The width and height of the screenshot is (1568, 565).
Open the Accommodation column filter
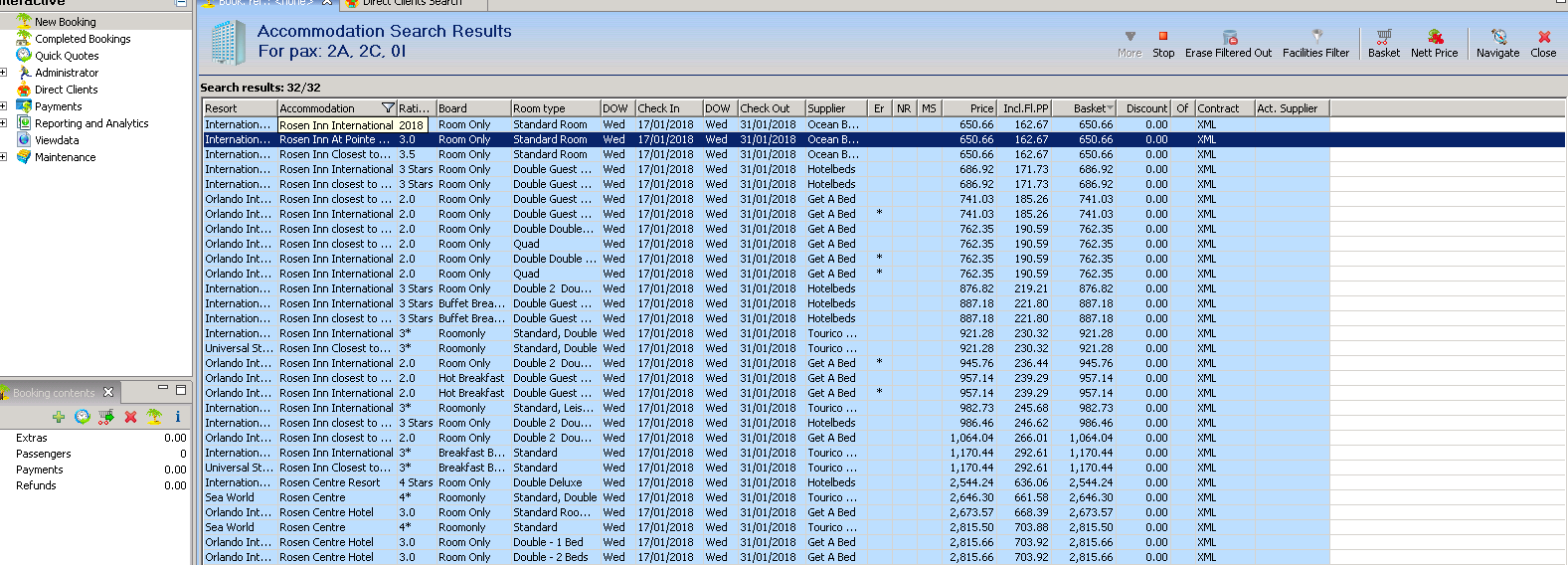(x=388, y=108)
